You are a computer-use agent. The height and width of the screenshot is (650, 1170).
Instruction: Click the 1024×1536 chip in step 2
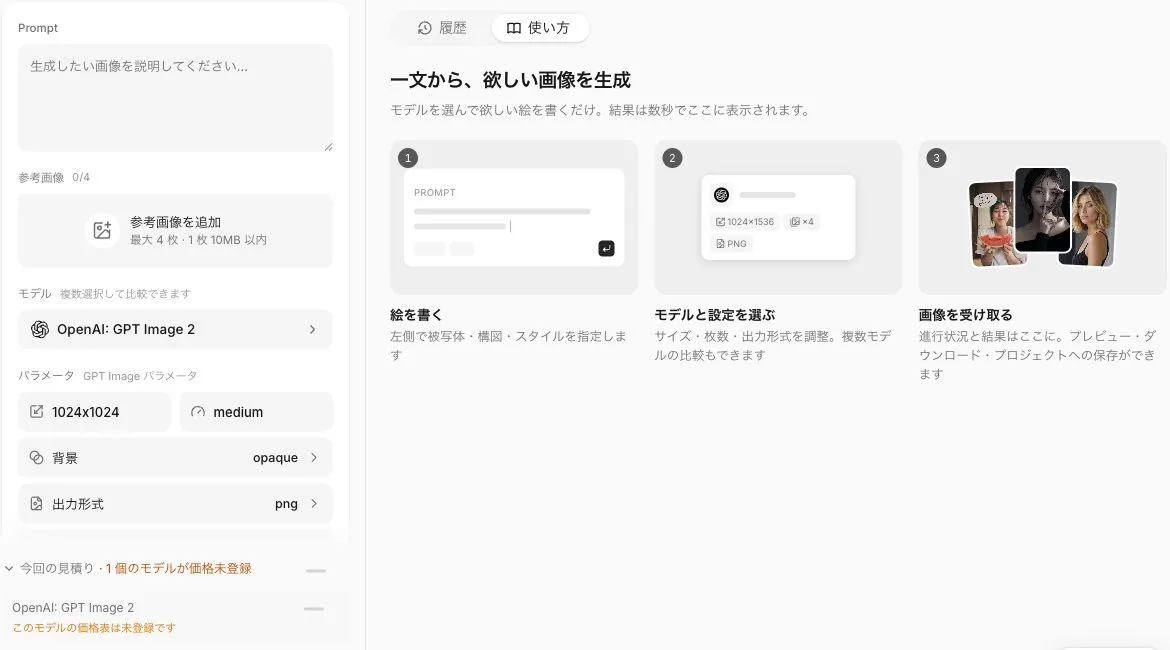pos(745,222)
